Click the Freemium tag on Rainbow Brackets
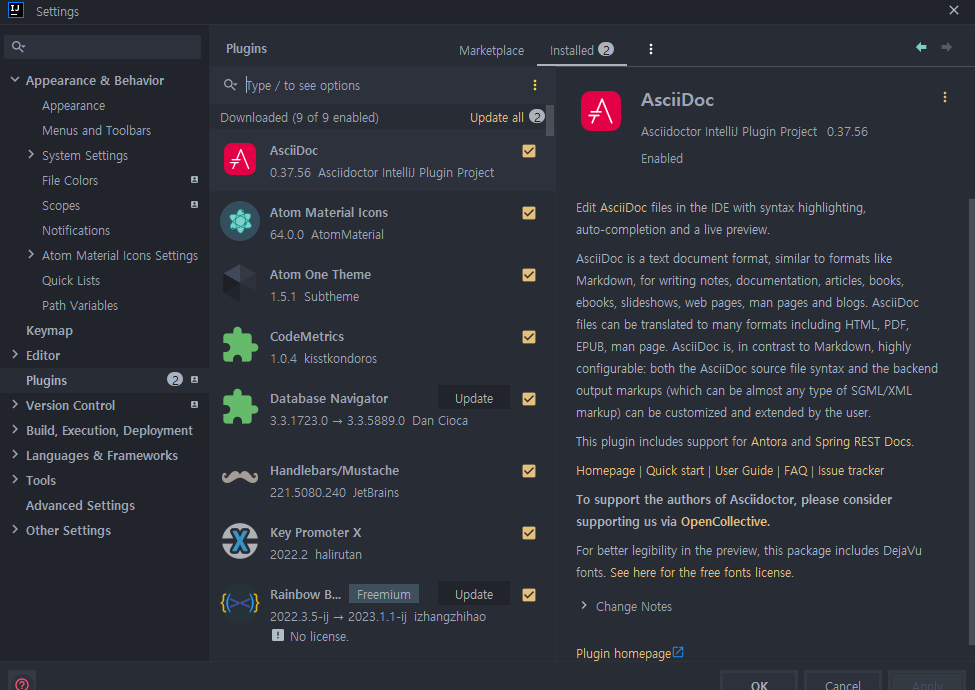The width and height of the screenshot is (975, 690). (x=384, y=594)
